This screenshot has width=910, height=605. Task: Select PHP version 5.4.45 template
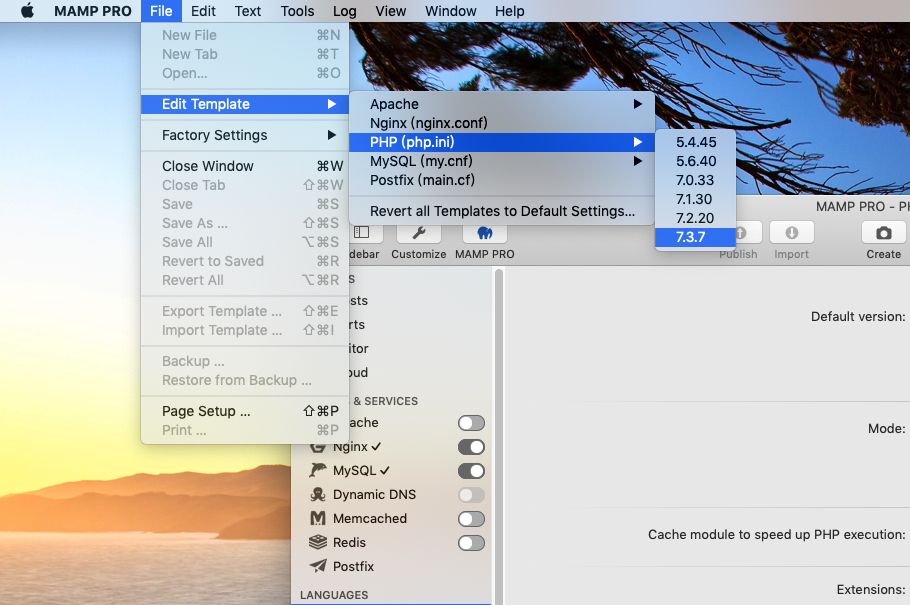[696, 142]
